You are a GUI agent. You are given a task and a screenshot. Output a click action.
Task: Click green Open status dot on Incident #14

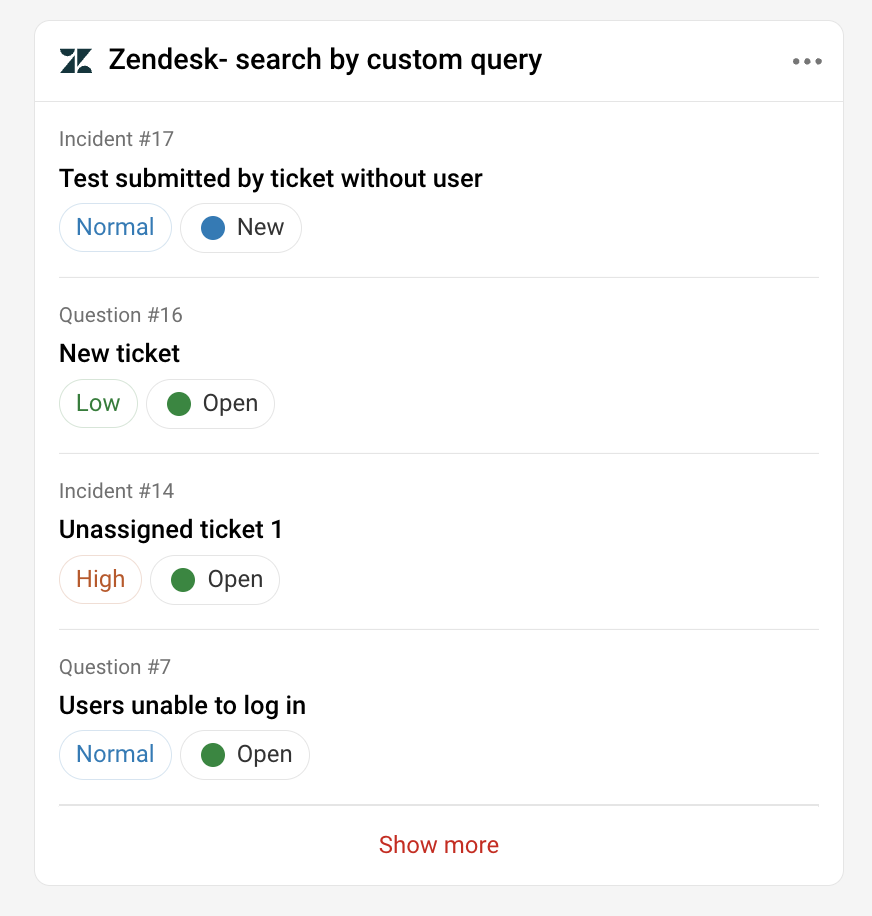point(183,580)
